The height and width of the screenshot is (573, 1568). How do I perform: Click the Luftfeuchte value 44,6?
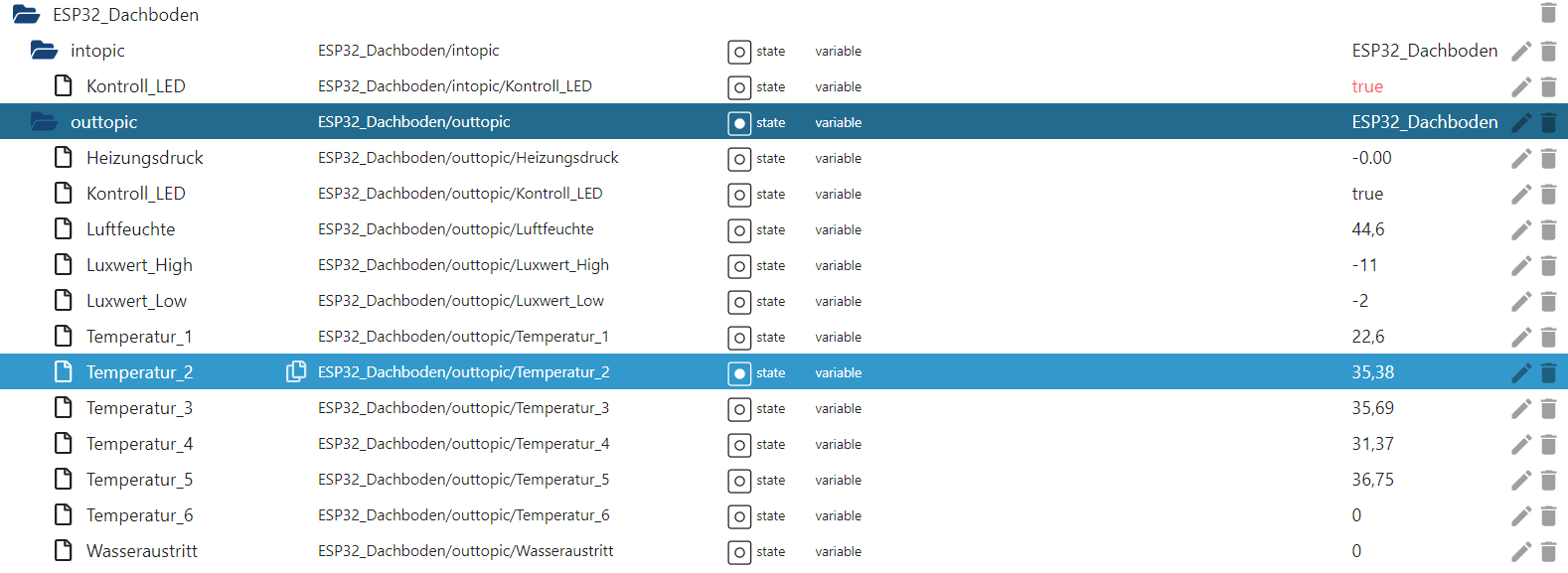(x=1368, y=229)
